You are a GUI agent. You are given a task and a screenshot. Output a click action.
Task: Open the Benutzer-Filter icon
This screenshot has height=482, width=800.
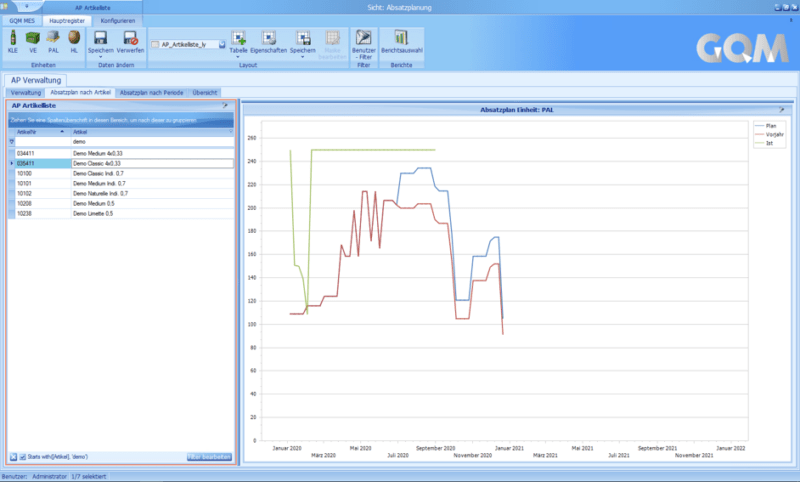[364, 38]
